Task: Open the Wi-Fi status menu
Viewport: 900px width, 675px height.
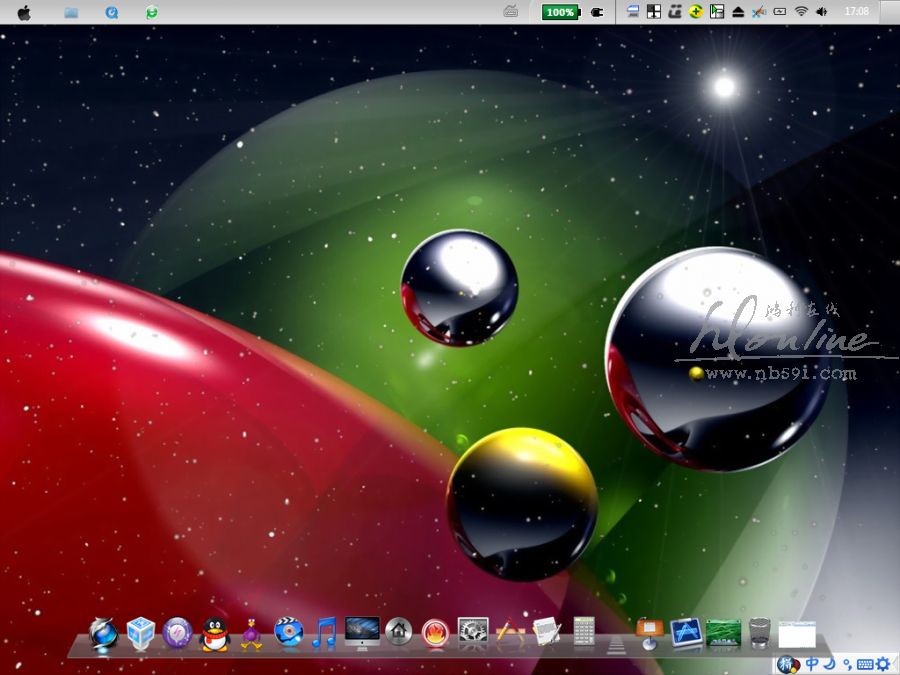Action: 801,12
